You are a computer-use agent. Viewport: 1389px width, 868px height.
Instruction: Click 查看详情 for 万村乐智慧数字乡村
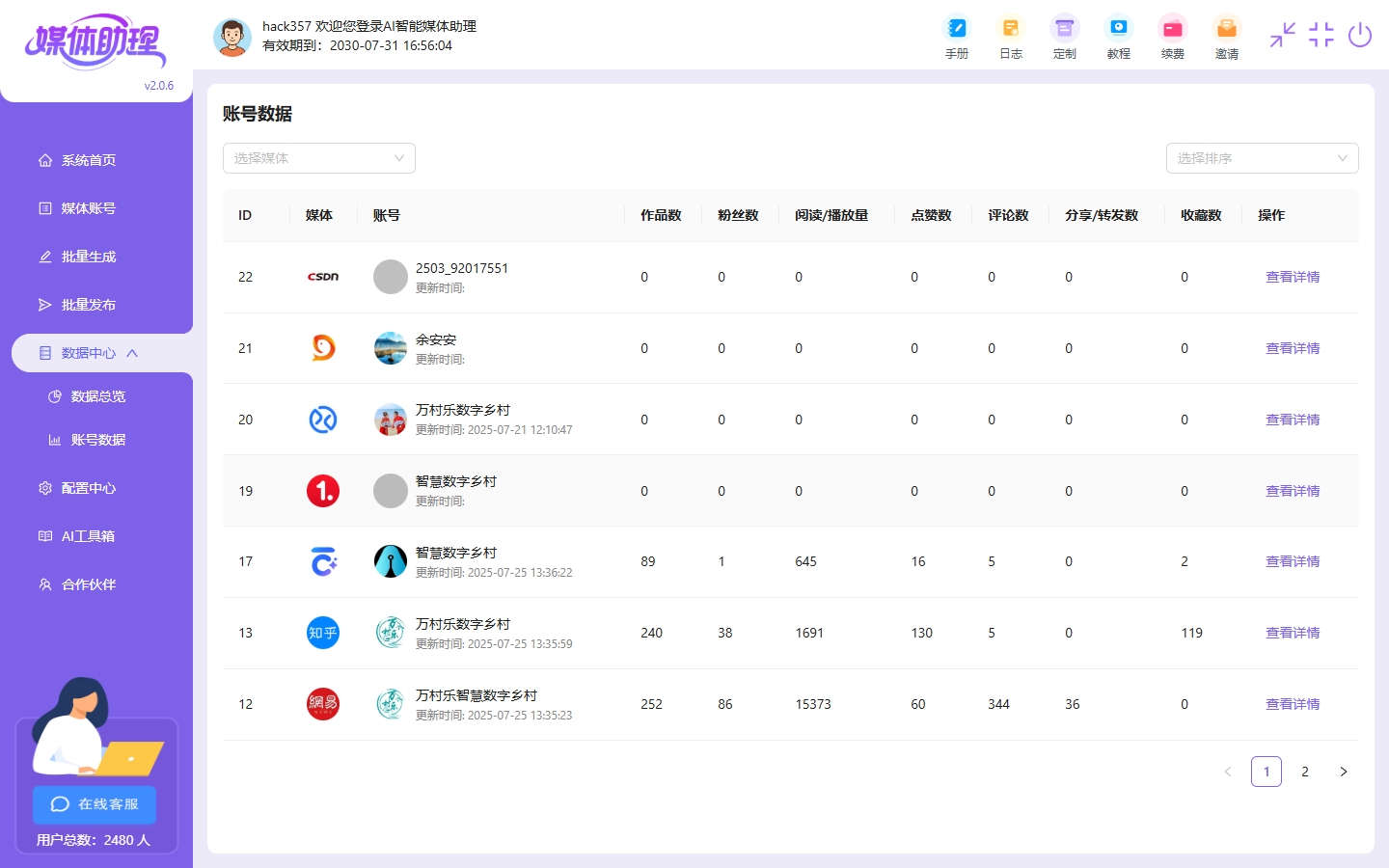click(1292, 704)
